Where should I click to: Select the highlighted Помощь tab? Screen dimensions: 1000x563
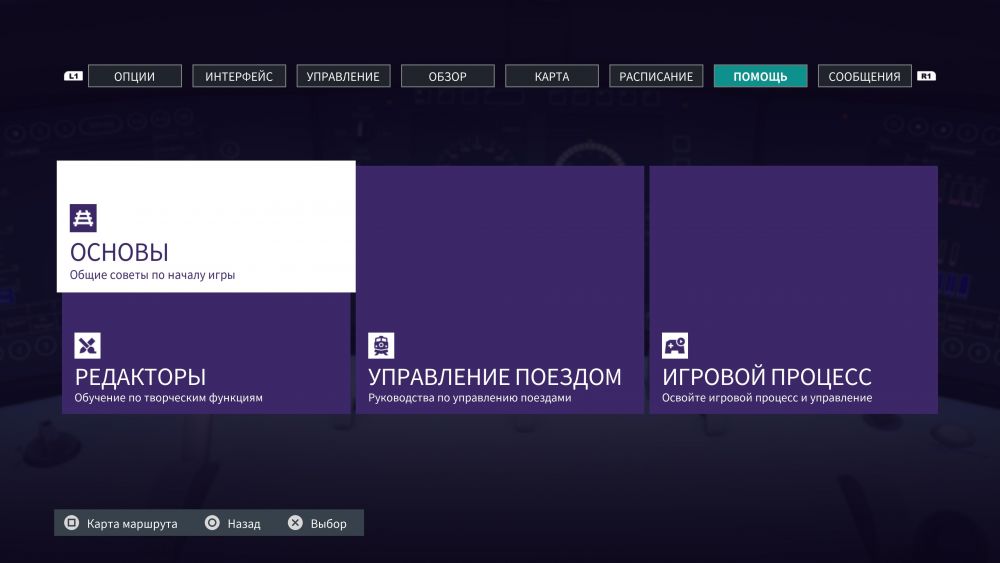click(x=760, y=76)
